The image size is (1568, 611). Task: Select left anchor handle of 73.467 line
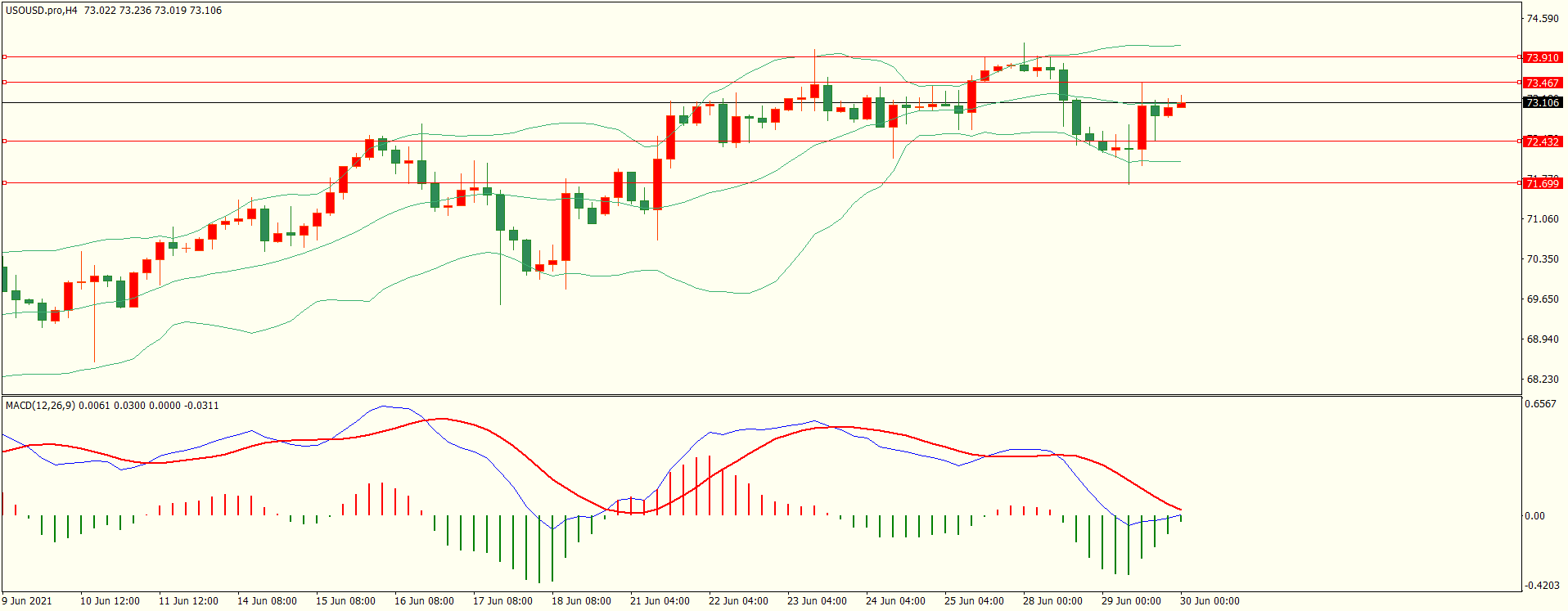point(5,83)
